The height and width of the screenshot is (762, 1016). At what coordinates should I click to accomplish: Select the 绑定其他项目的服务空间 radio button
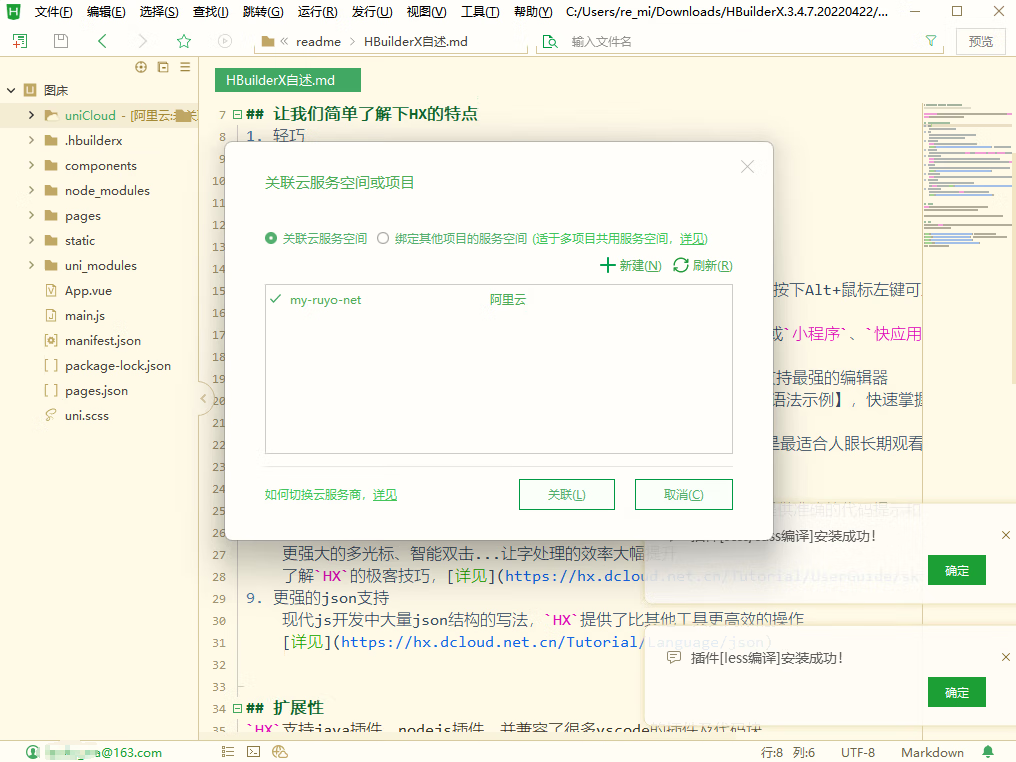(x=383, y=239)
